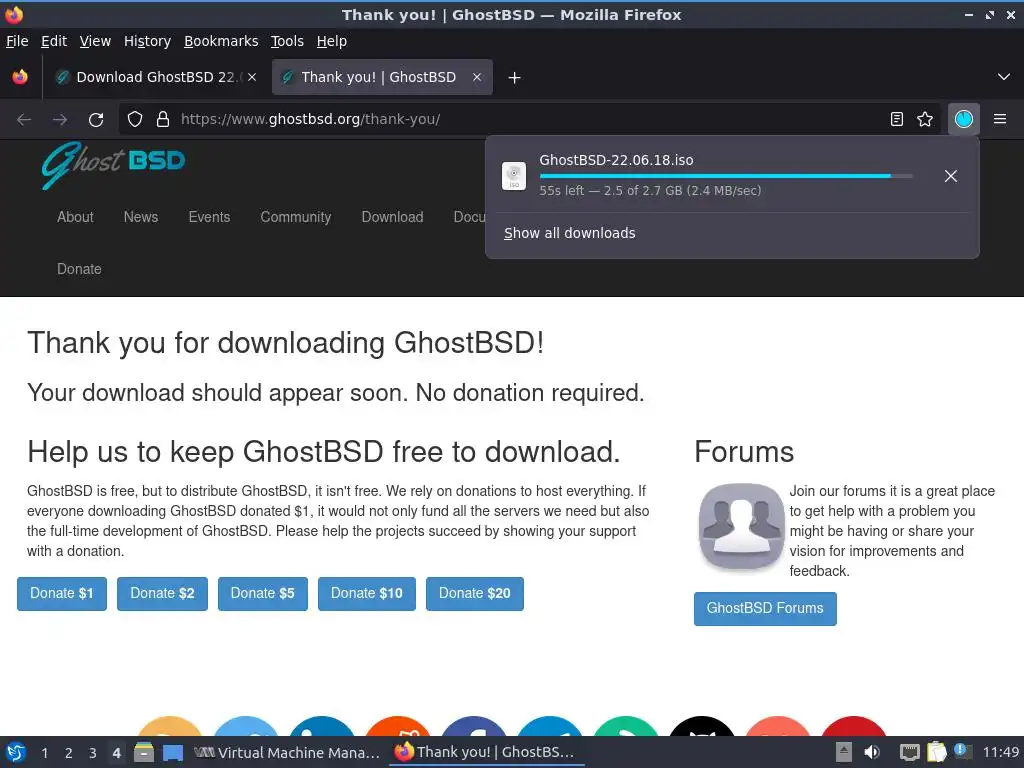This screenshot has height=768, width=1024.
Task: Bookmark this page with star
Action: point(925,119)
